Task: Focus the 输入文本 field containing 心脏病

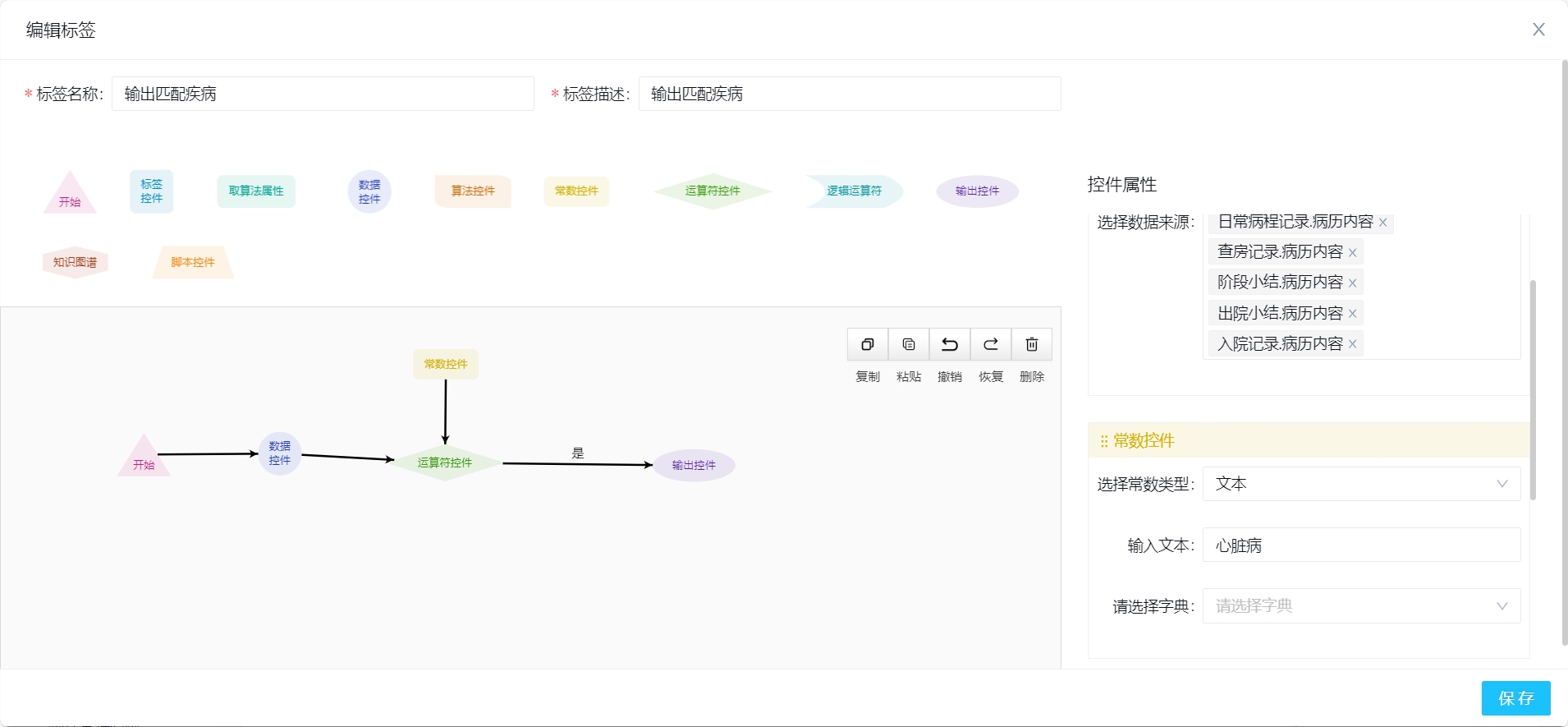Action: 1362,545
